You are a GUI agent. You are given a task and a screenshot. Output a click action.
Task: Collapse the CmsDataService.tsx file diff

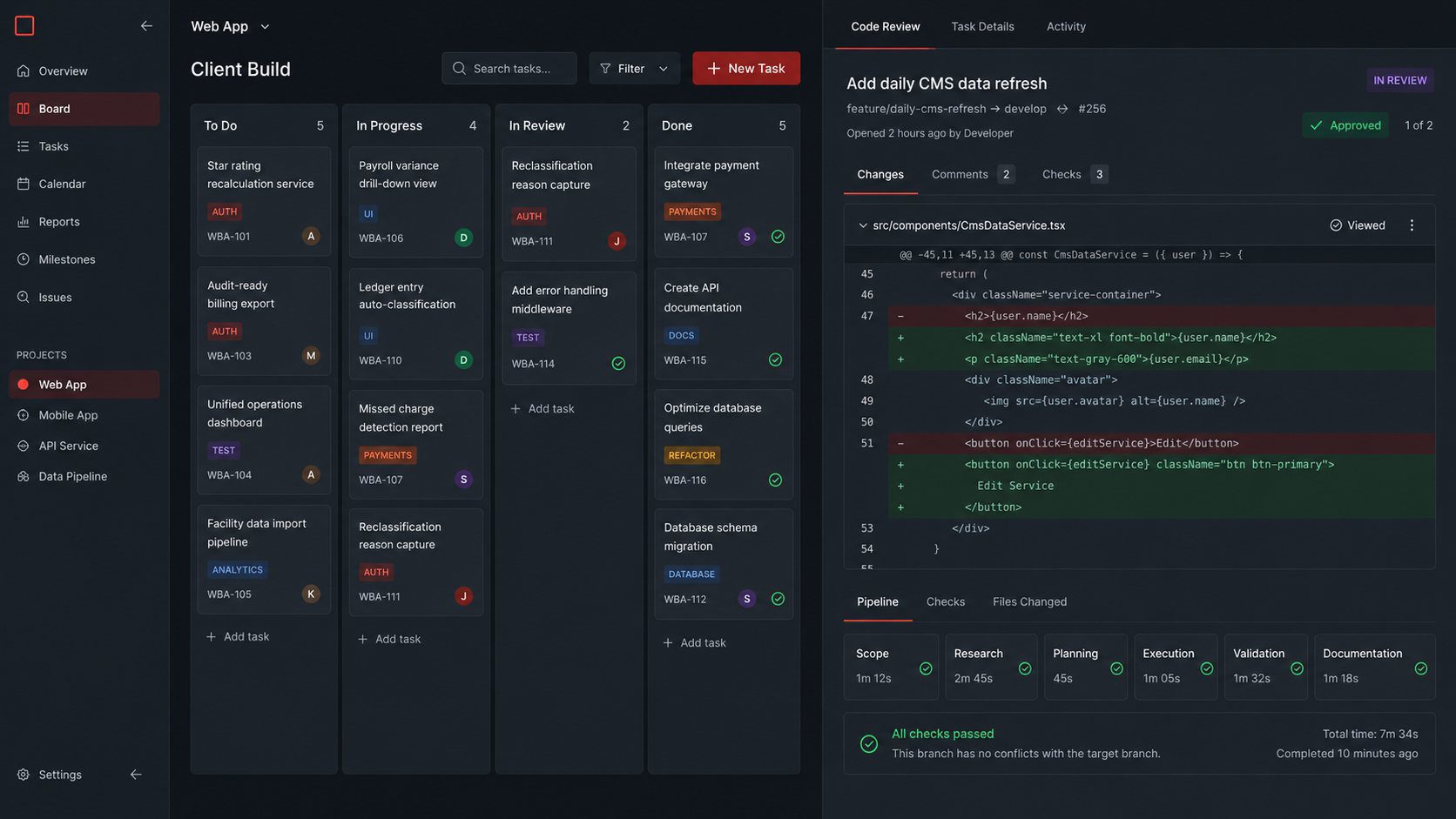pos(863,225)
